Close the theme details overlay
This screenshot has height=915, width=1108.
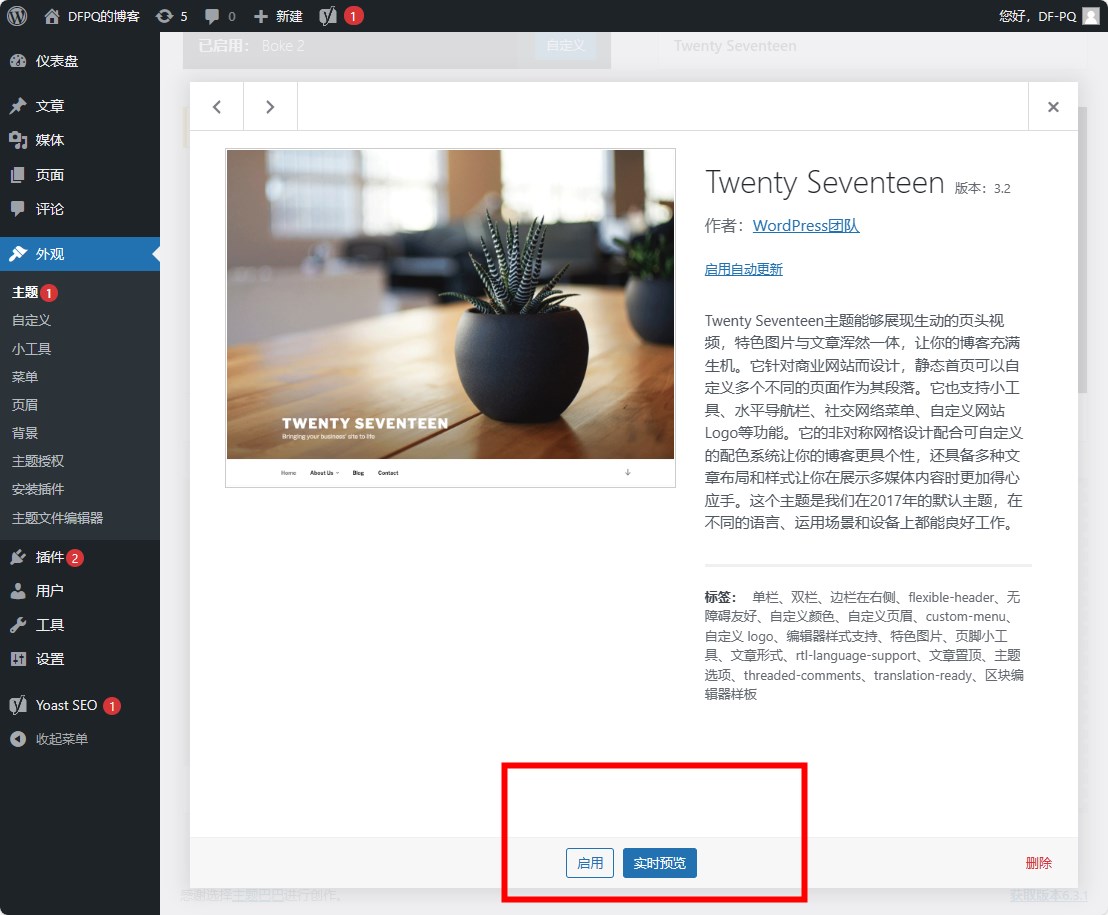pos(1053,107)
